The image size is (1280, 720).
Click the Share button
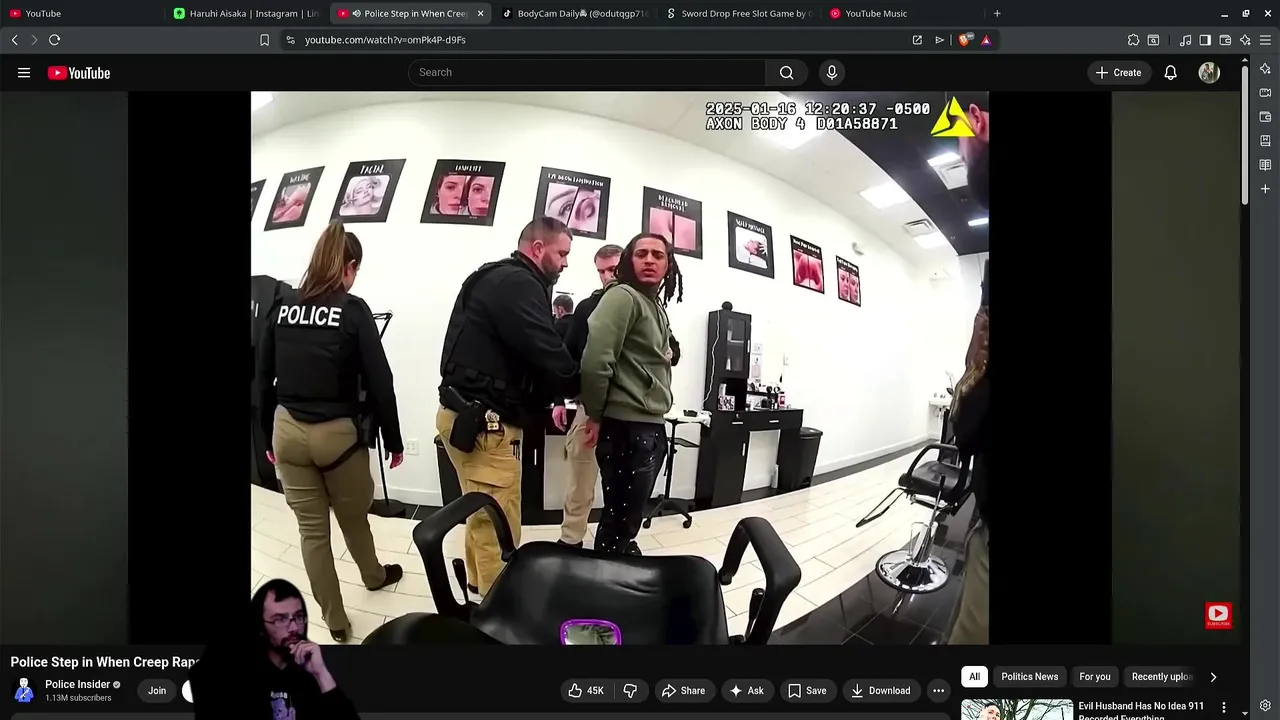(683, 690)
